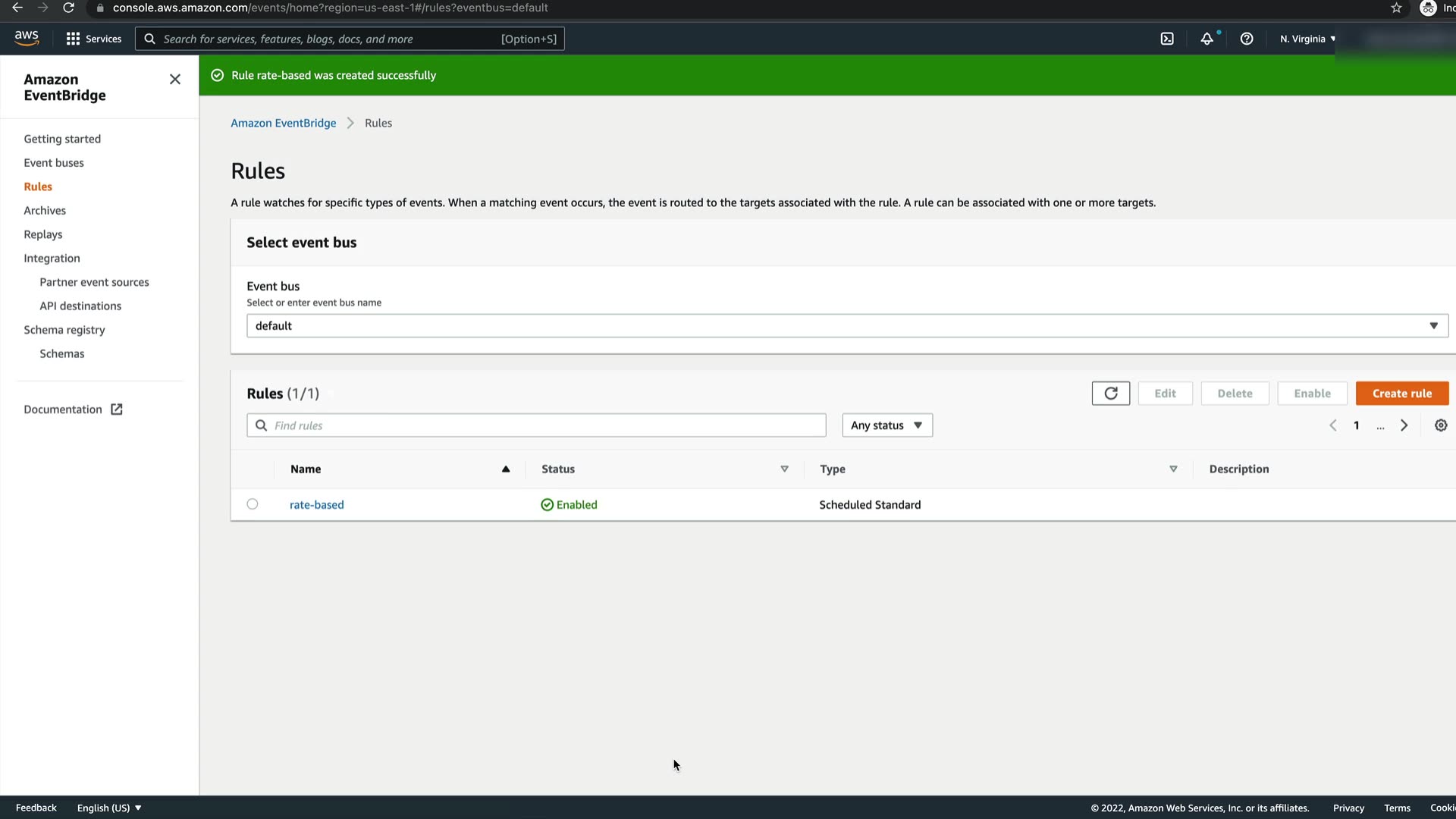Sort rules by Name column arrow
The height and width of the screenshot is (819, 1456).
(506, 469)
